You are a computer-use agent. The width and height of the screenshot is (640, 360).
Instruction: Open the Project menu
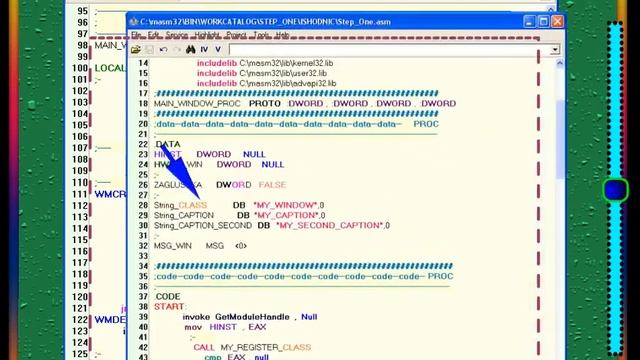coord(236,35)
